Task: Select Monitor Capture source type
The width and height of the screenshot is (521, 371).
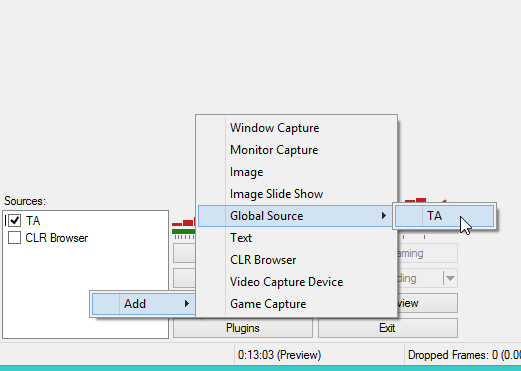Action: point(297,150)
